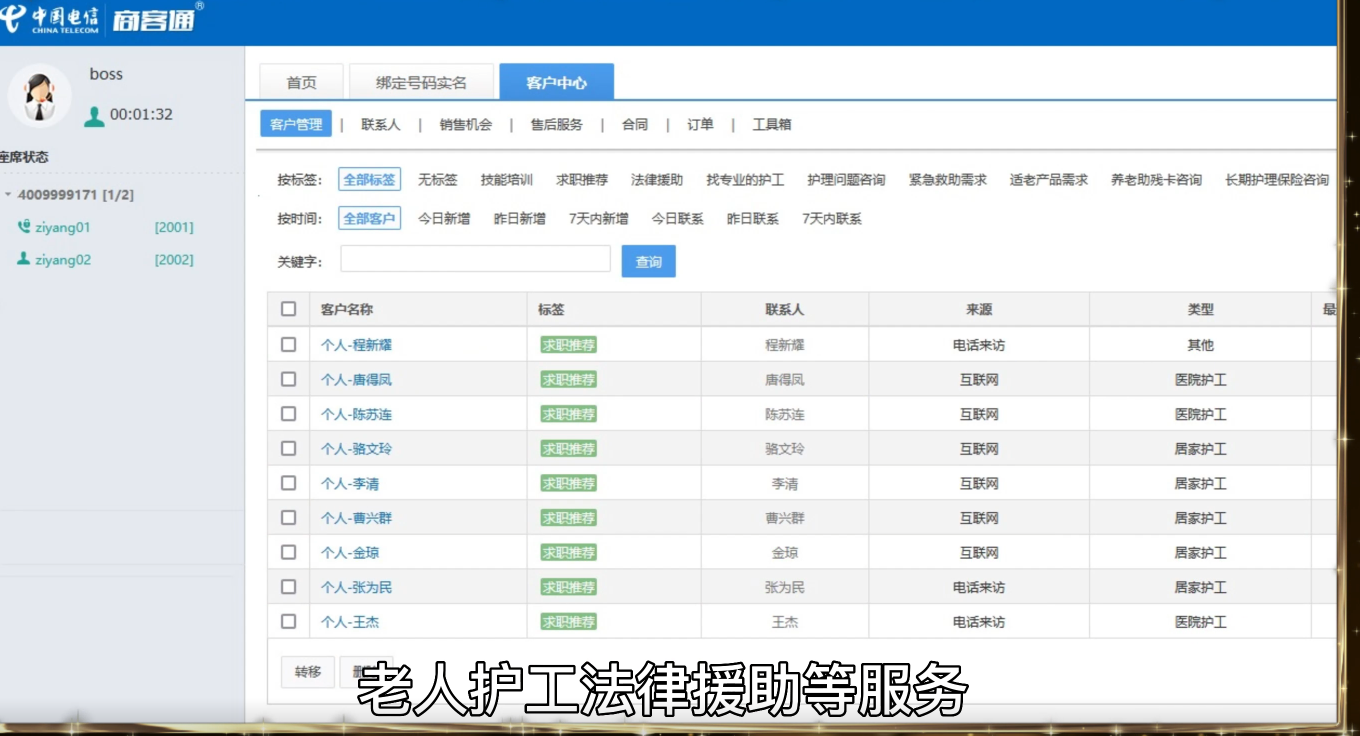Click the 来源 column header
The width and height of the screenshot is (1360, 736).
tap(979, 310)
